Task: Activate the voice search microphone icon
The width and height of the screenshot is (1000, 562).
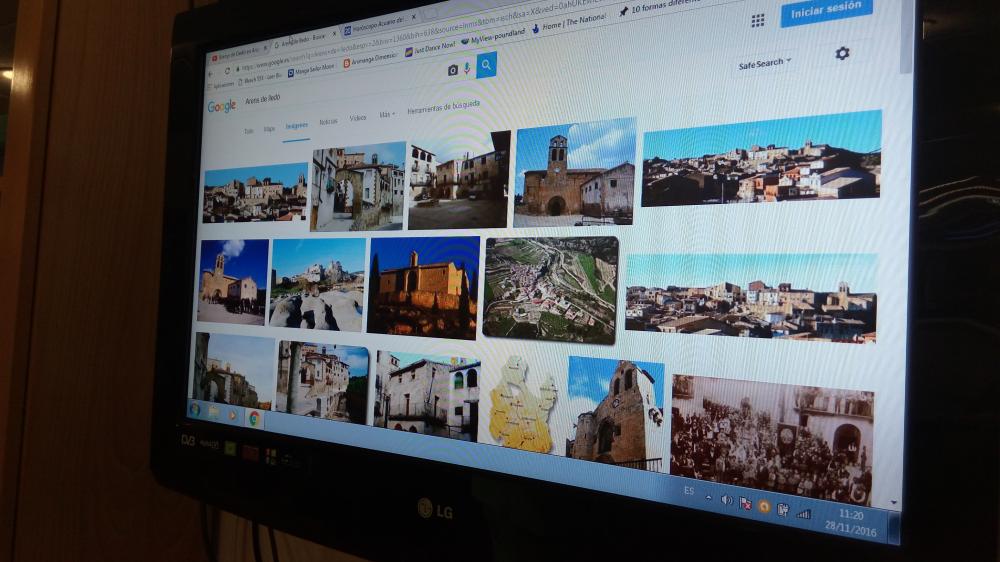Action: pyautogui.click(x=467, y=68)
